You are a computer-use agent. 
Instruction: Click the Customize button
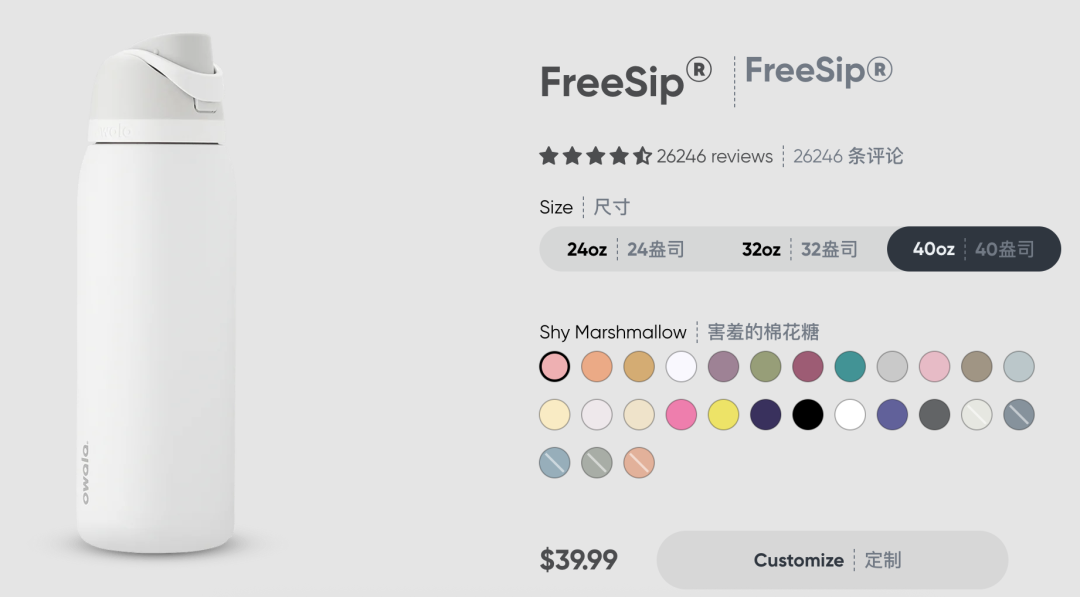[x=831, y=560]
